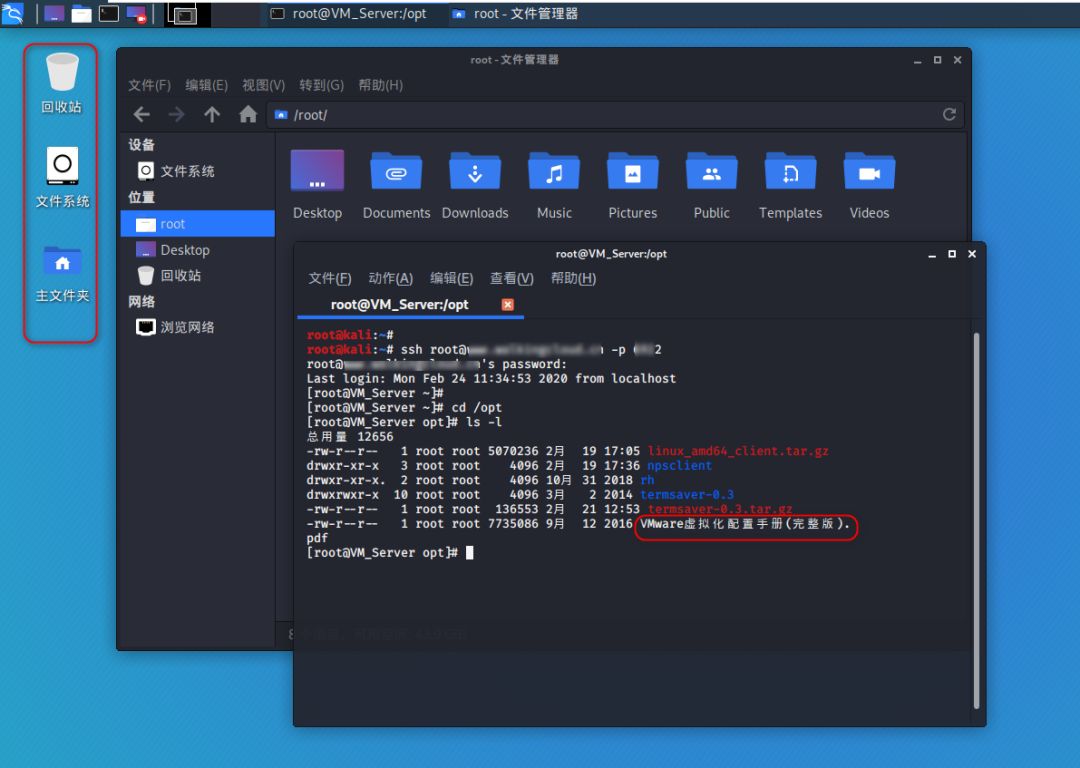The height and width of the screenshot is (768, 1080).
Task: Go to home folder in file manager
Action: click(x=248, y=114)
